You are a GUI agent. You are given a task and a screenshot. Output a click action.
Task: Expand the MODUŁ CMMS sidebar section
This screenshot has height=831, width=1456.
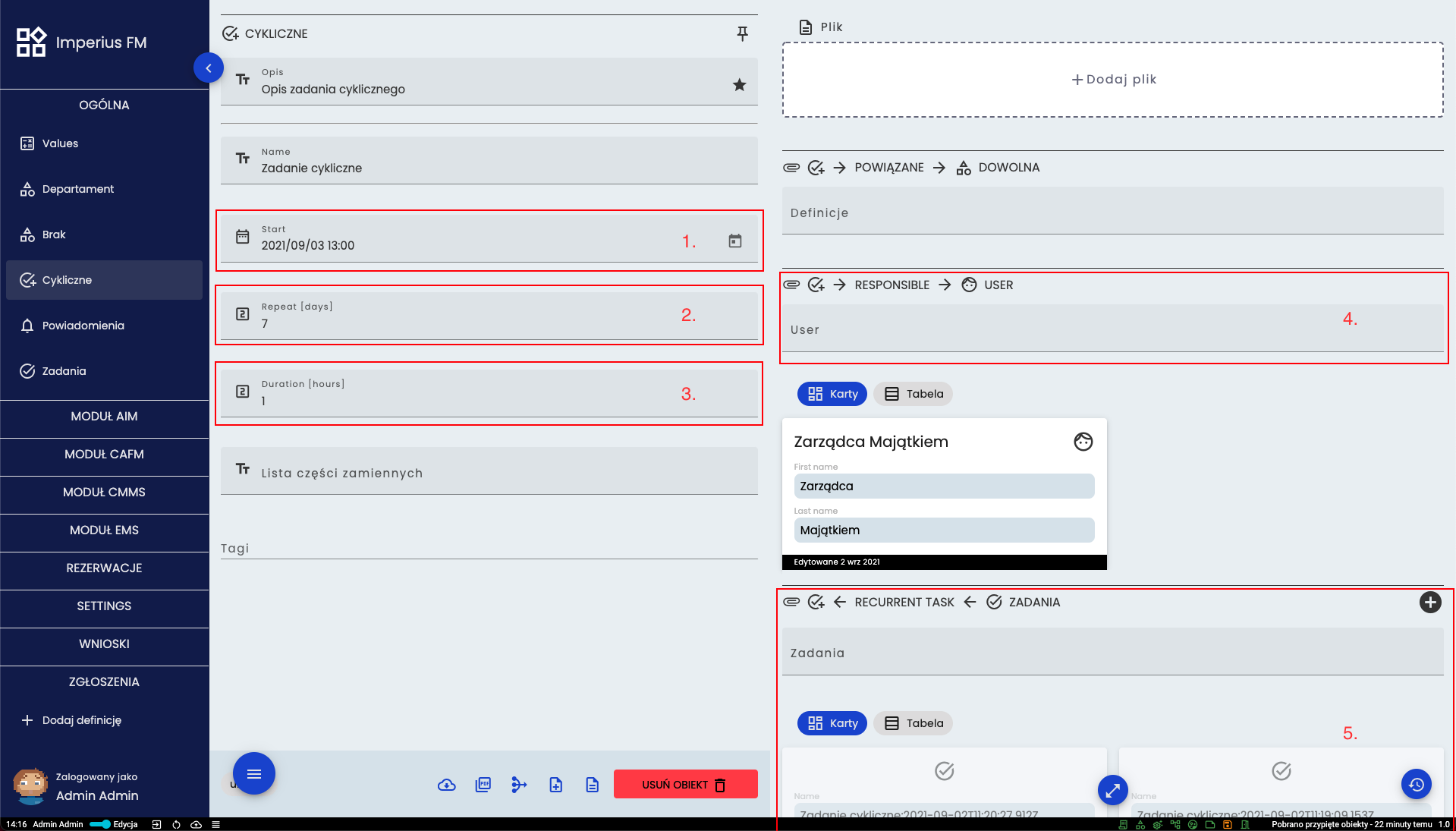click(104, 493)
